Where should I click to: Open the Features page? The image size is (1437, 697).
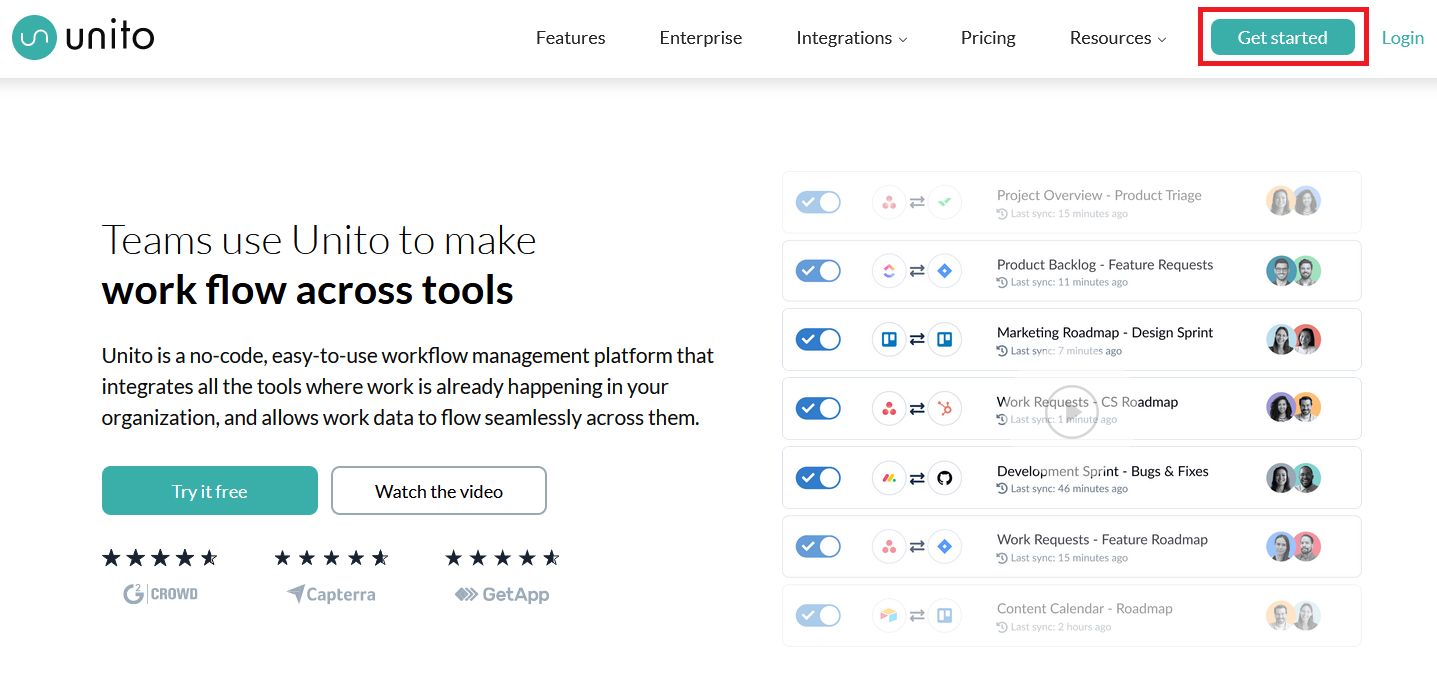pos(570,38)
